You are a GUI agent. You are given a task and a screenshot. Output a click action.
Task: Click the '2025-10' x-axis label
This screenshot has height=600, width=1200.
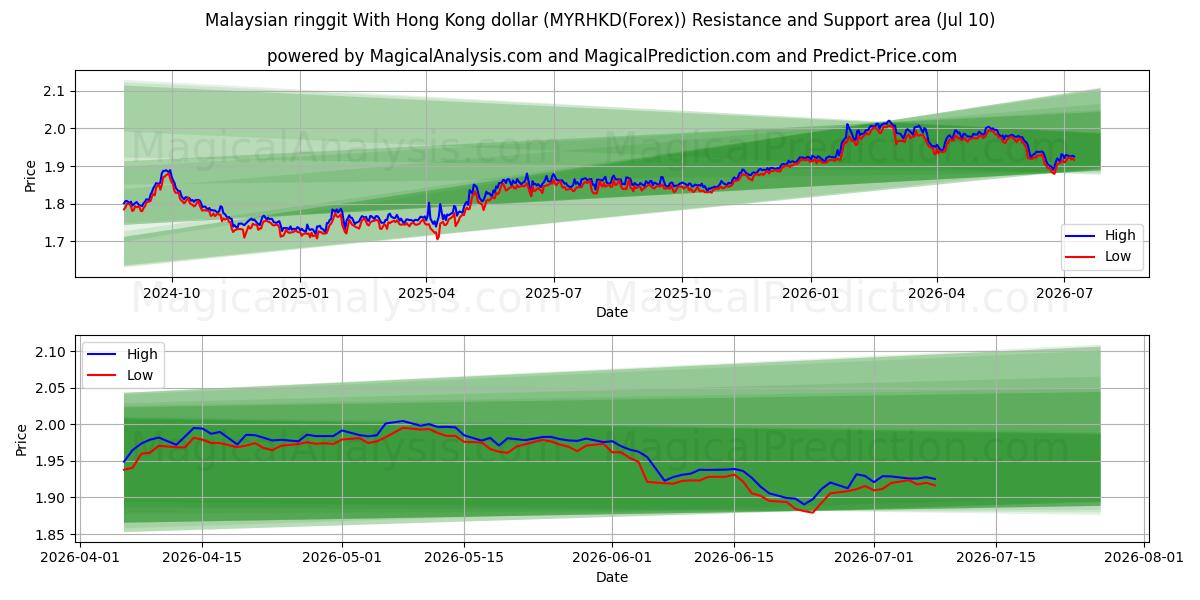coord(682,294)
